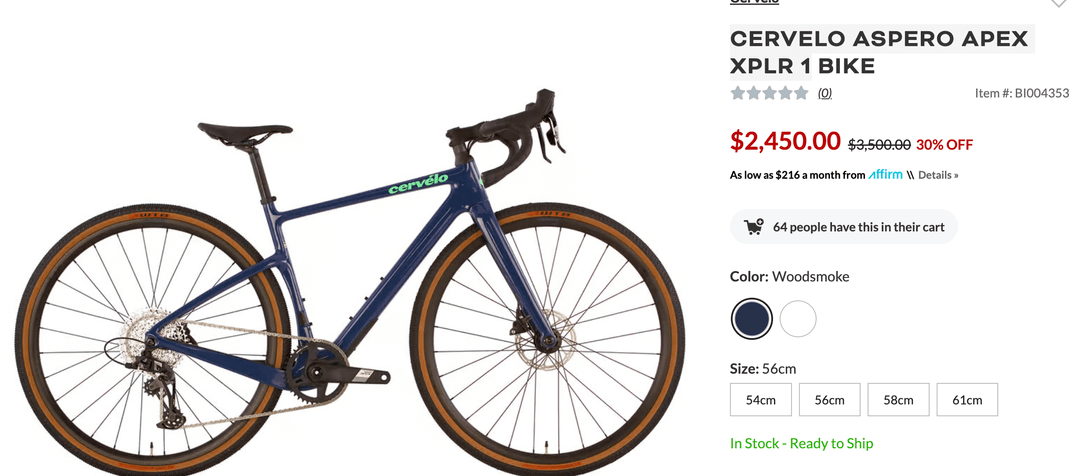
Task: Choose the 58cm size option
Action: 898,400
